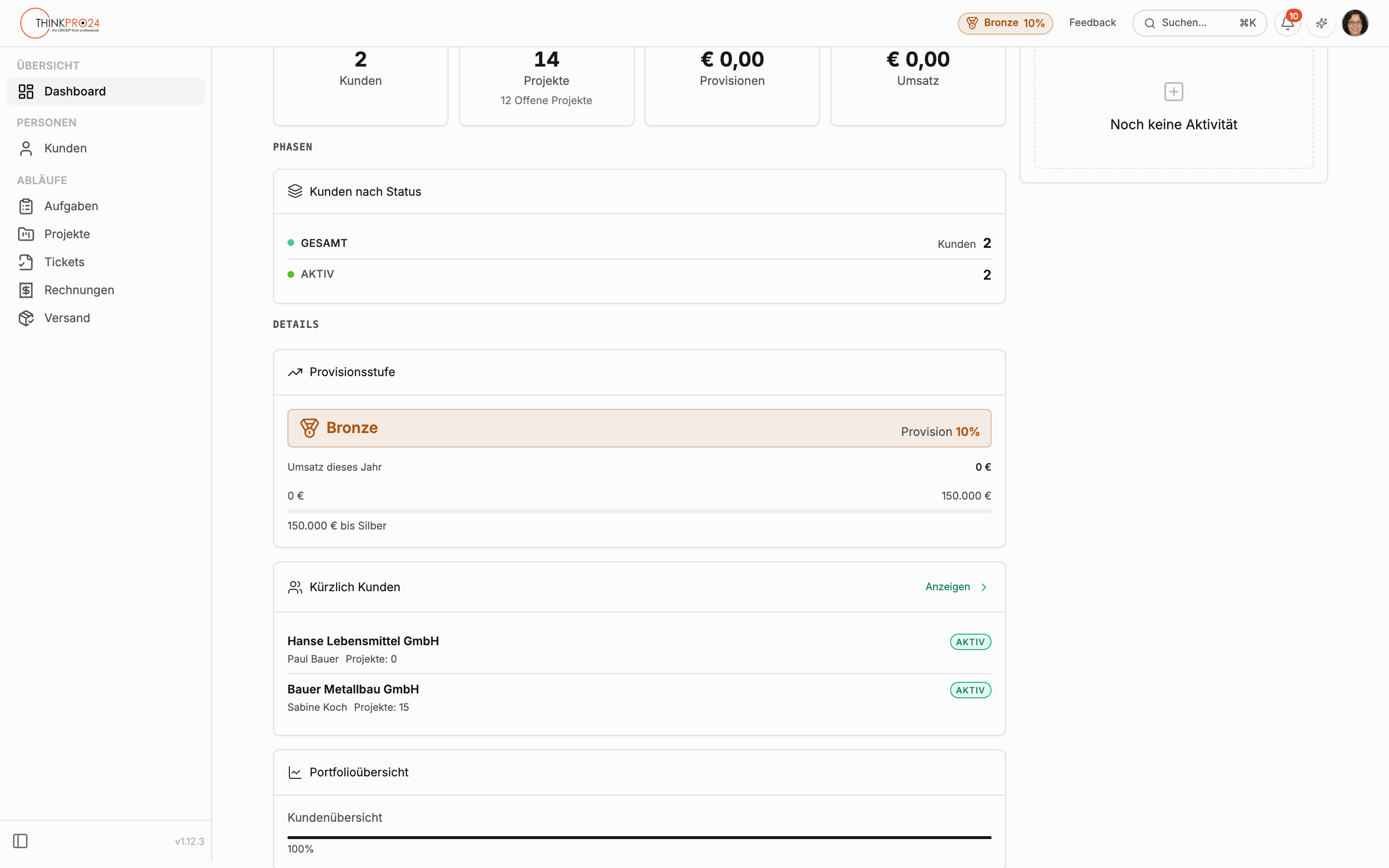
Task: Click the Projekte stat card showing 14
Action: click(546, 86)
